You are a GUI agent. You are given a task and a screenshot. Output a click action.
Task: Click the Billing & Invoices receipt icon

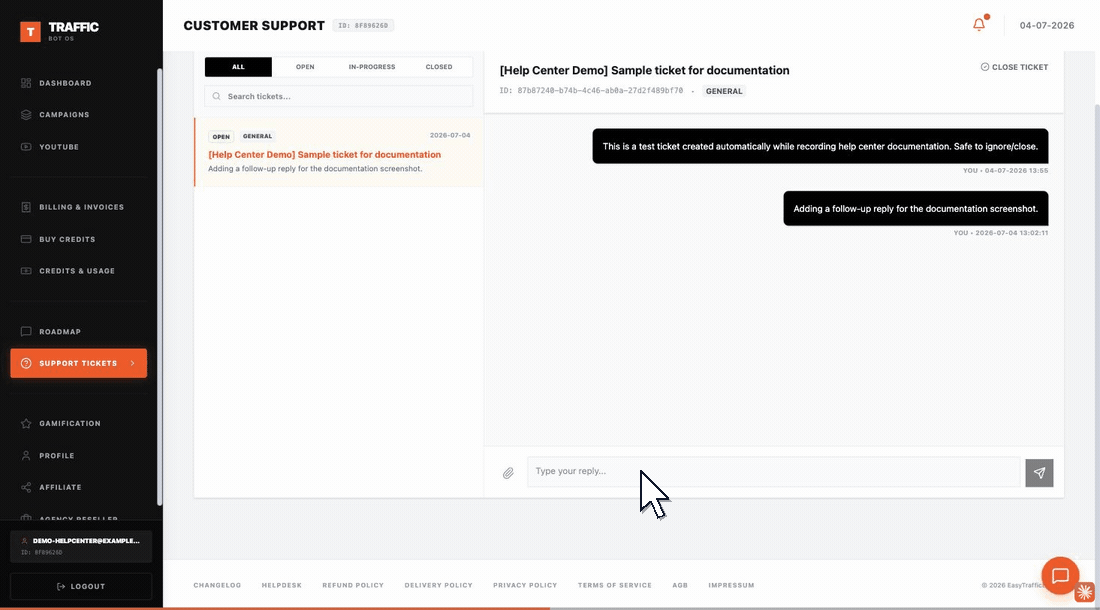[x=26, y=207]
